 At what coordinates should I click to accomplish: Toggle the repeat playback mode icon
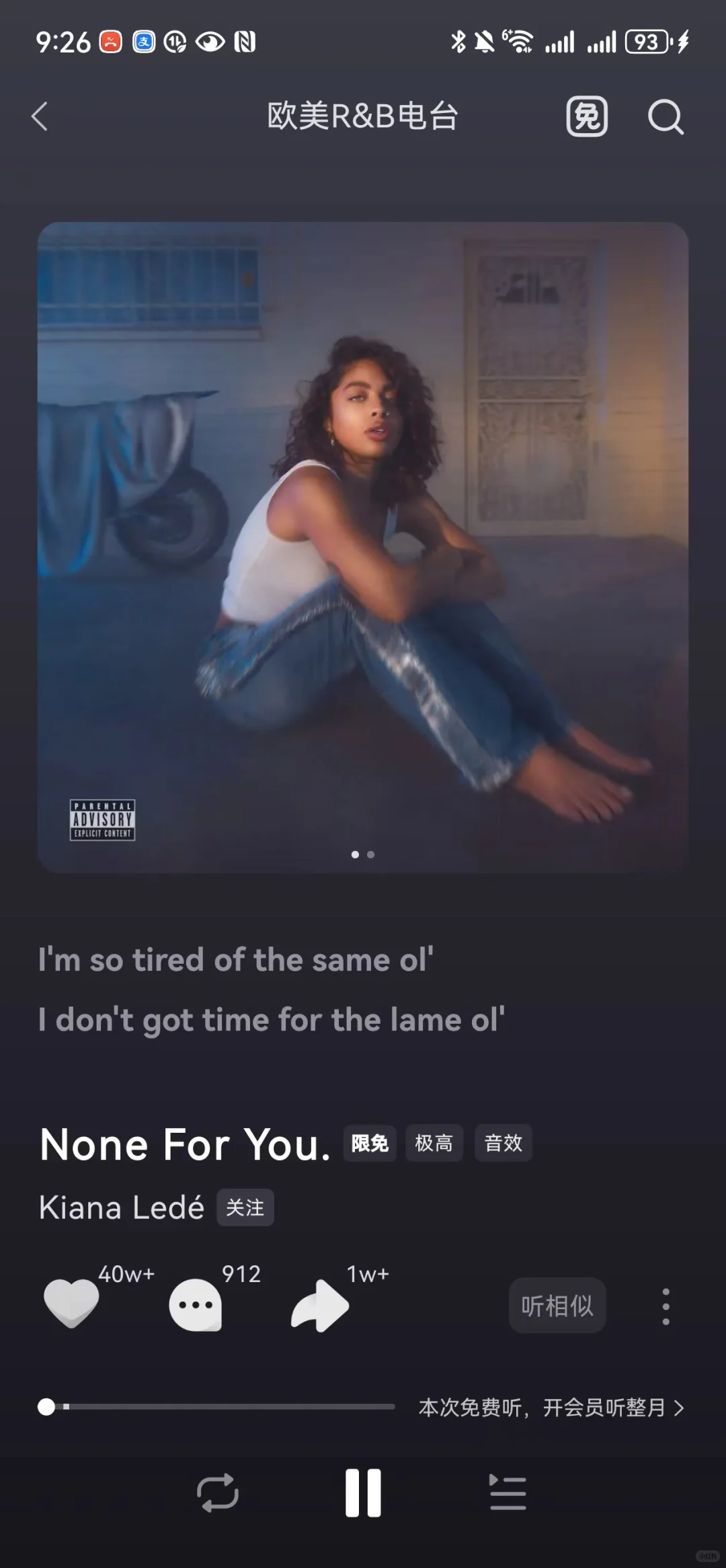point(218,1493)
